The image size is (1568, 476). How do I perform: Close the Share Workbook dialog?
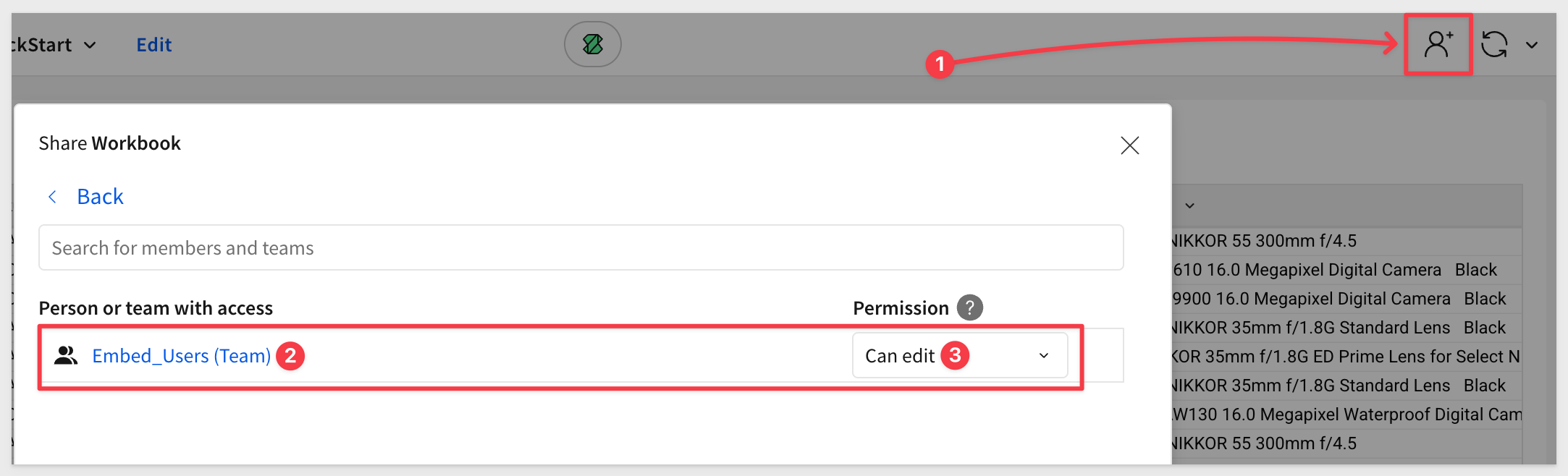click(1130, 145)
